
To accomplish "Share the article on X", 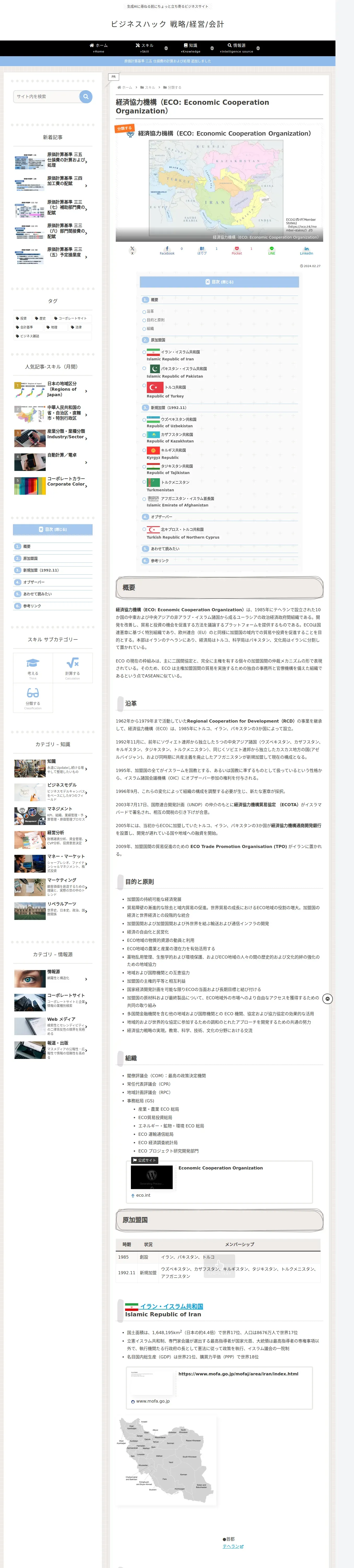I will [132, 250].
